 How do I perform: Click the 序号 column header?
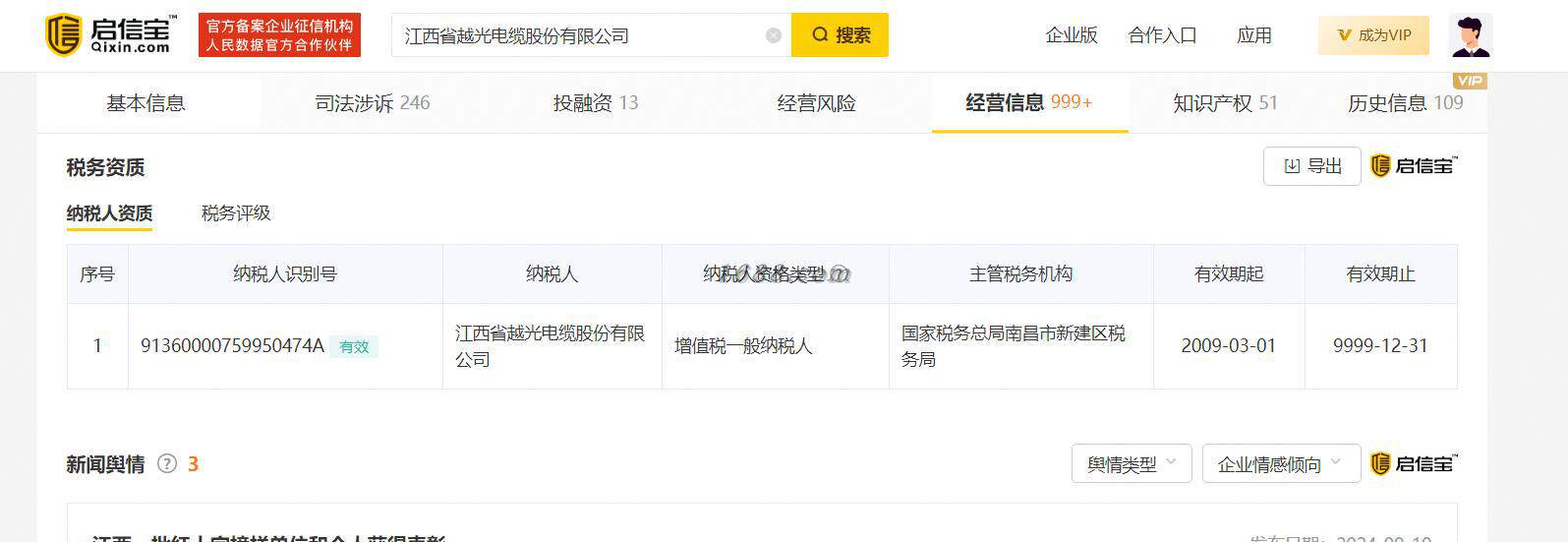coord(97,274)
